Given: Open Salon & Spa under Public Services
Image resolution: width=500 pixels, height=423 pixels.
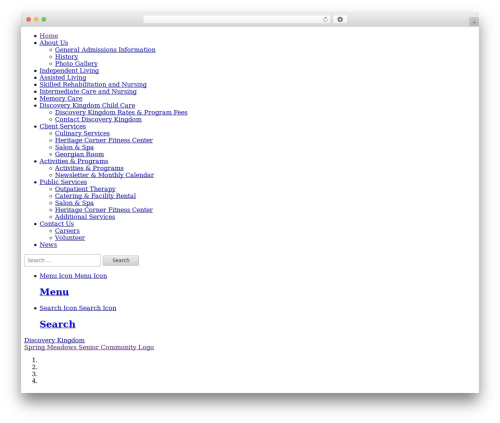Looking at the screenshot, I should point(74,203).
